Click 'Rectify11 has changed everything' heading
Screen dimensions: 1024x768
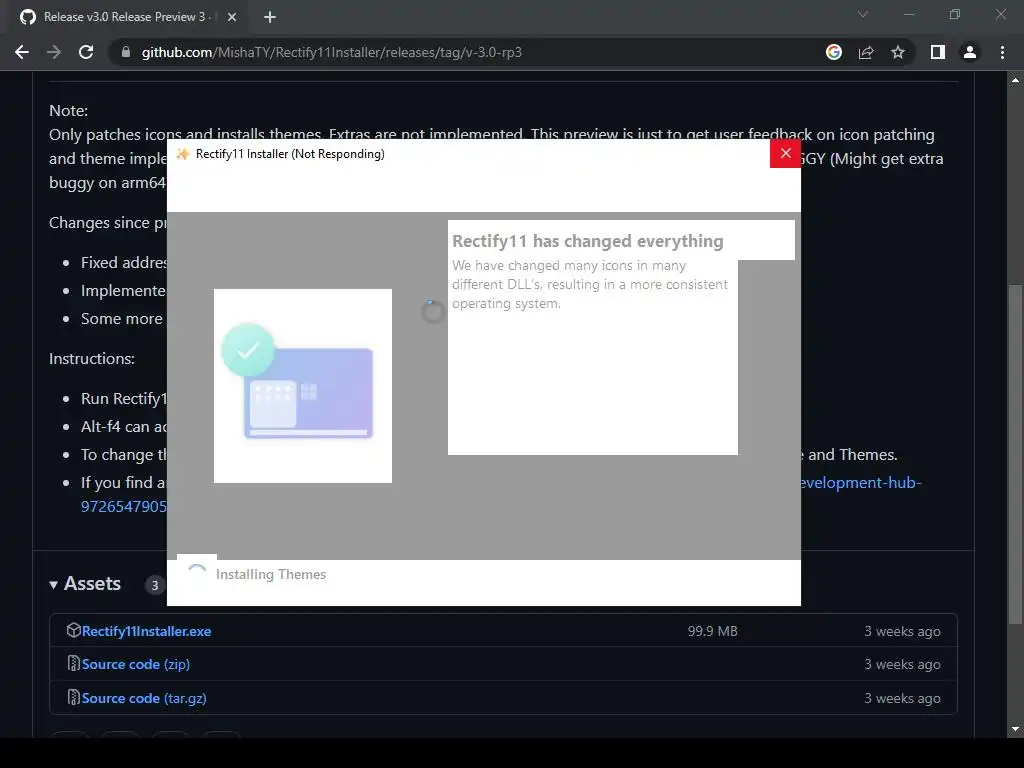(588, 241)
